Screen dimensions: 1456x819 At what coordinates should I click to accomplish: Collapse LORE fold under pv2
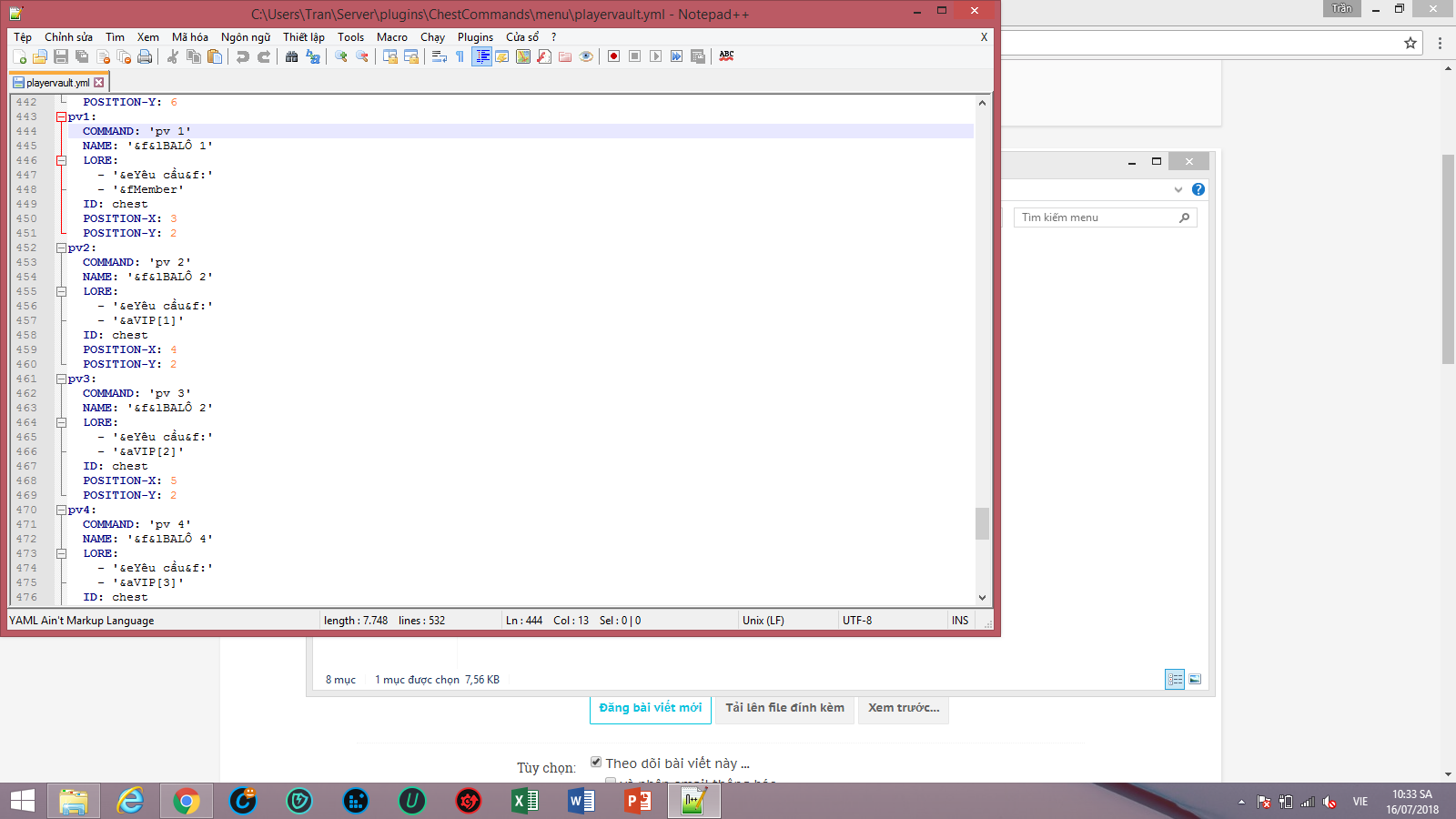pyautogui.click(x=61, y=291)
